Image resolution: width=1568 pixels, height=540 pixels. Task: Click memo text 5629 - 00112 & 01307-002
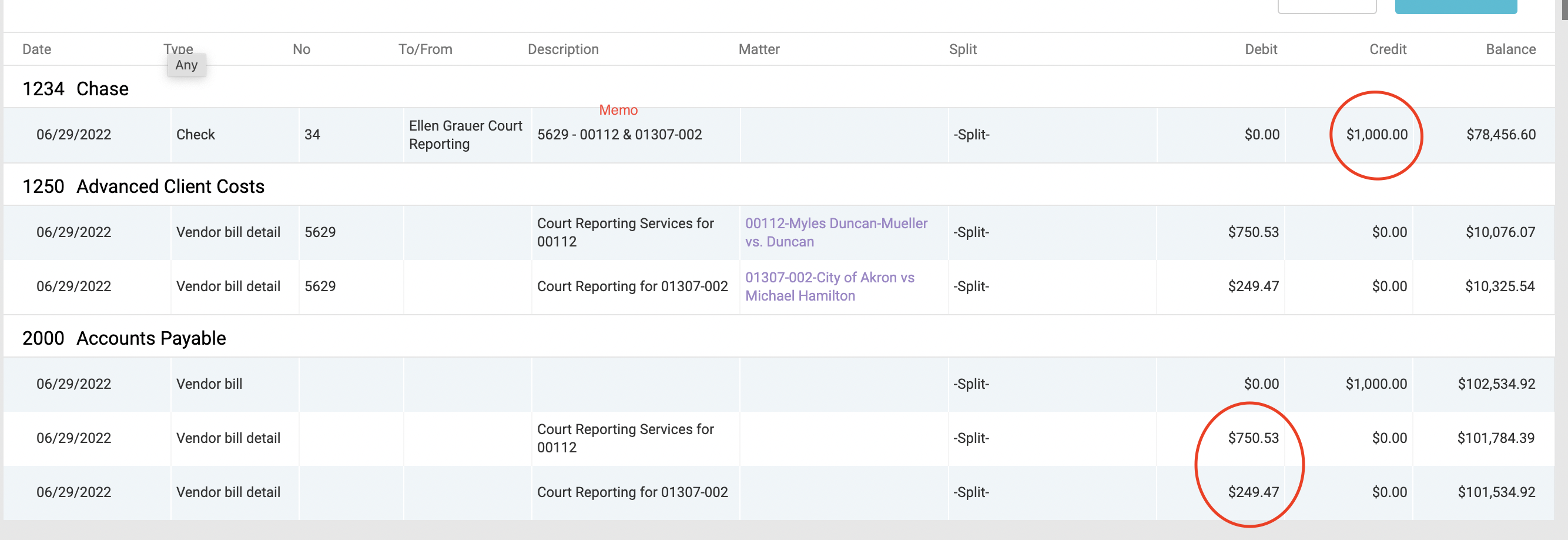[x=619, y=135]
